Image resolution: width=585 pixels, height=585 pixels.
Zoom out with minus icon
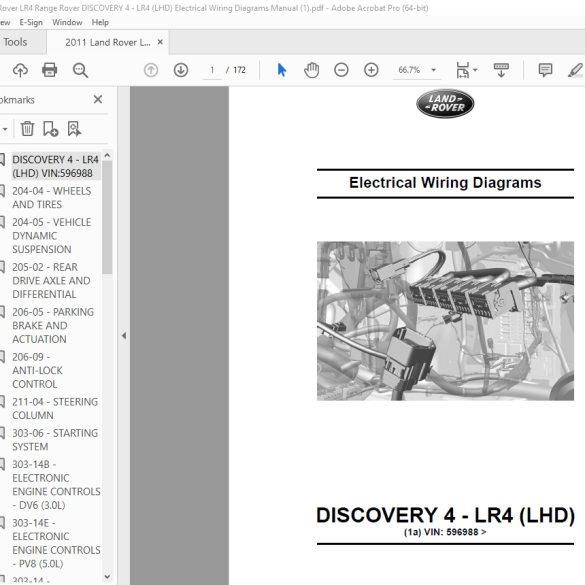coord(341,70)
